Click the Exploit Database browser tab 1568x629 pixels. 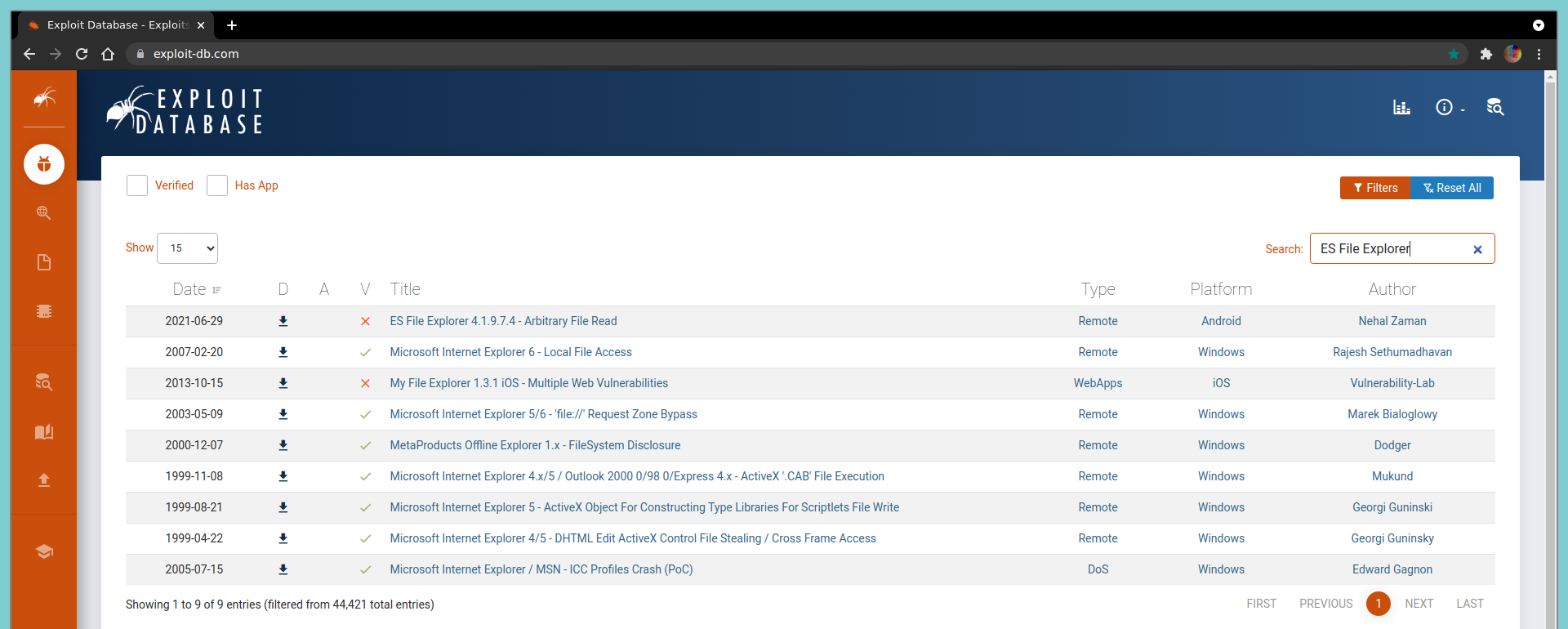pos(116,25)
